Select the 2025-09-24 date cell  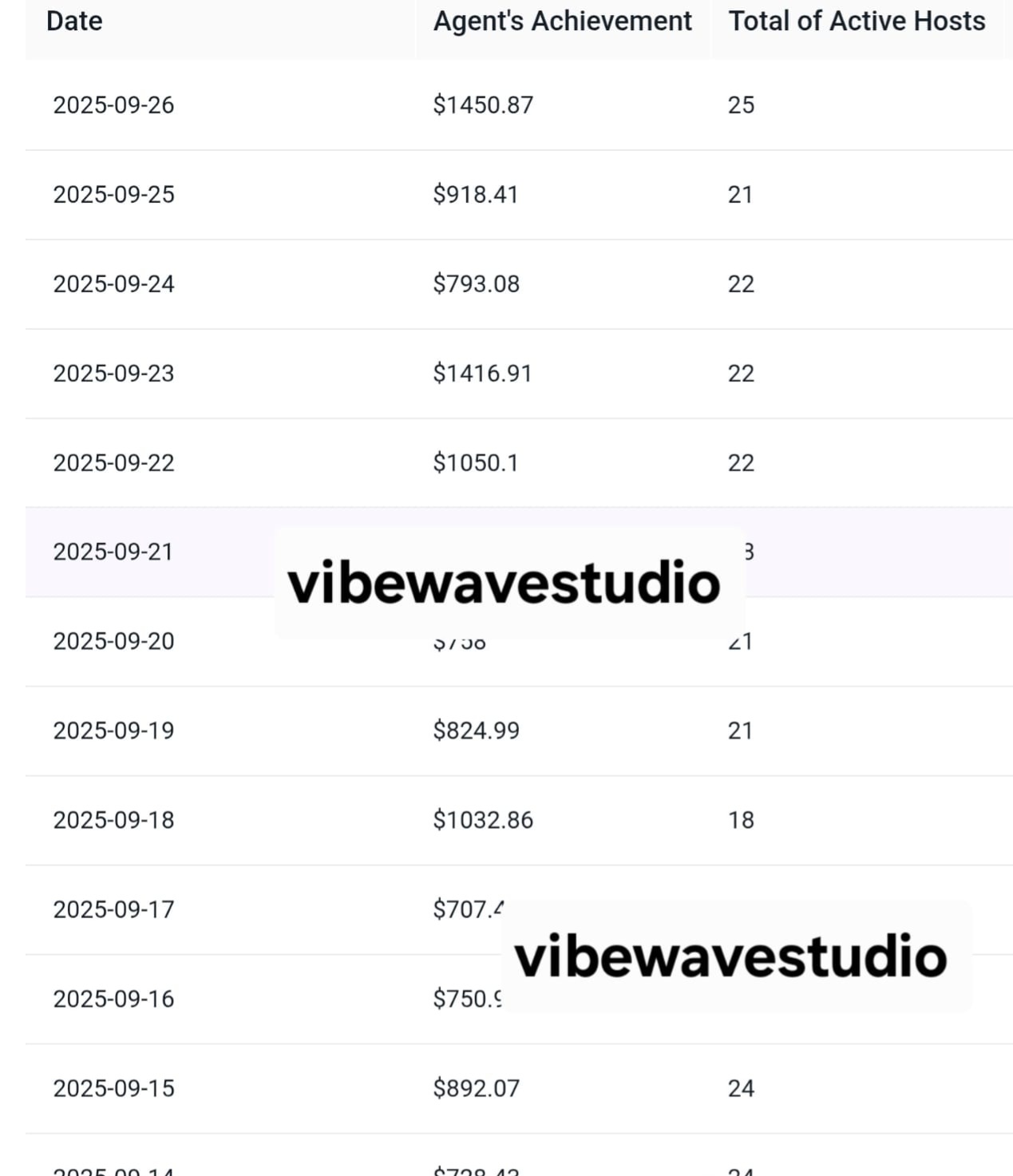pyautogui.click(x=113, y=284)
